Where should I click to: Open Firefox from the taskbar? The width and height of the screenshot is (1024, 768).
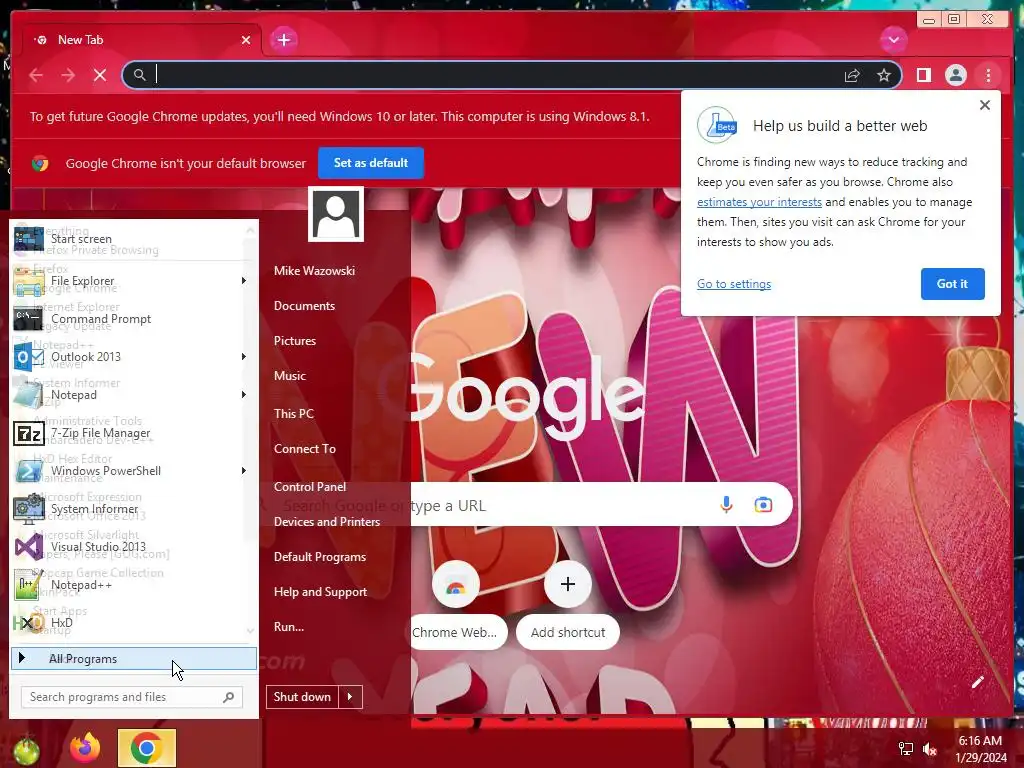pos(85,748)
